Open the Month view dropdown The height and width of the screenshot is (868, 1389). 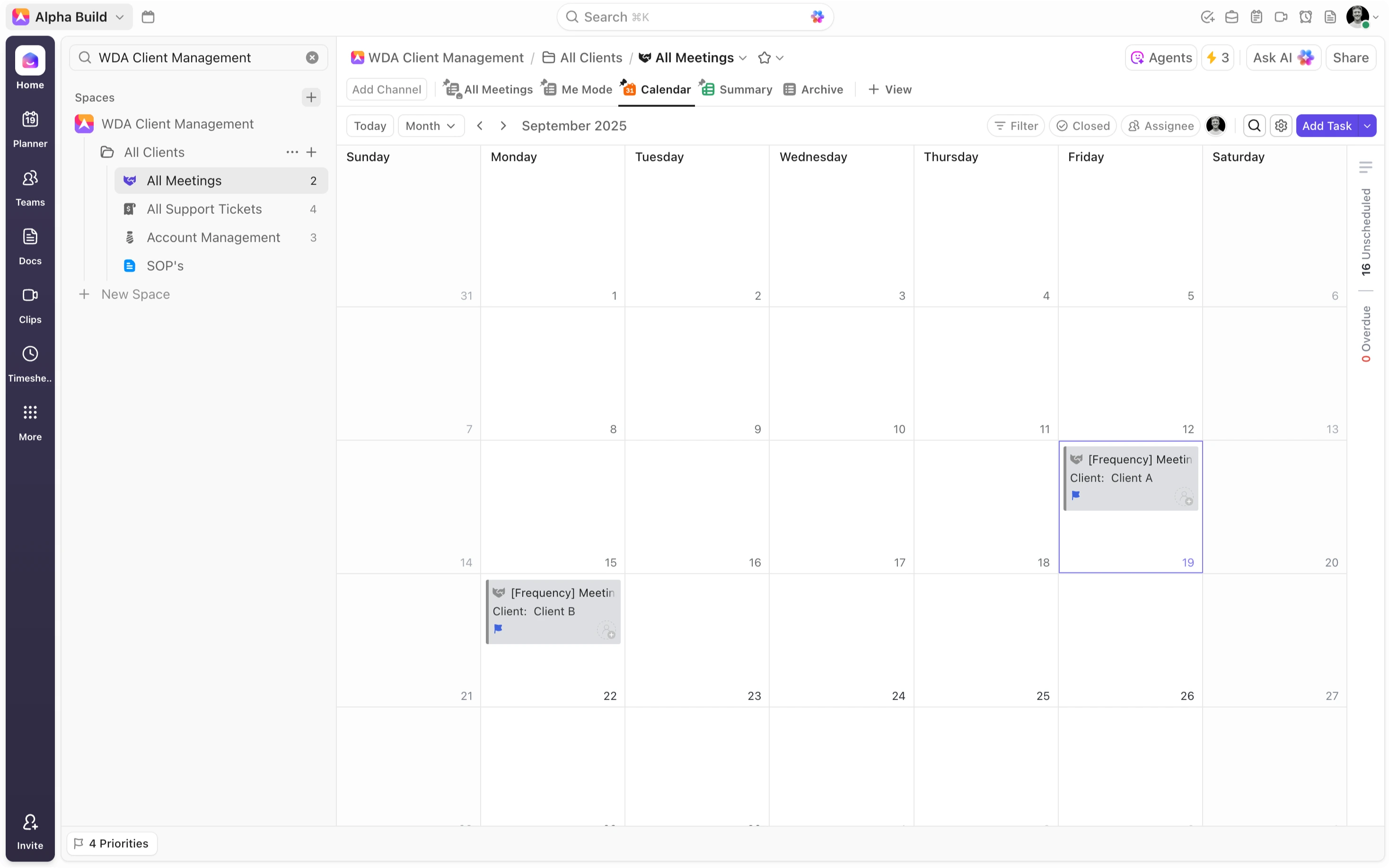[x=431, y=126]
